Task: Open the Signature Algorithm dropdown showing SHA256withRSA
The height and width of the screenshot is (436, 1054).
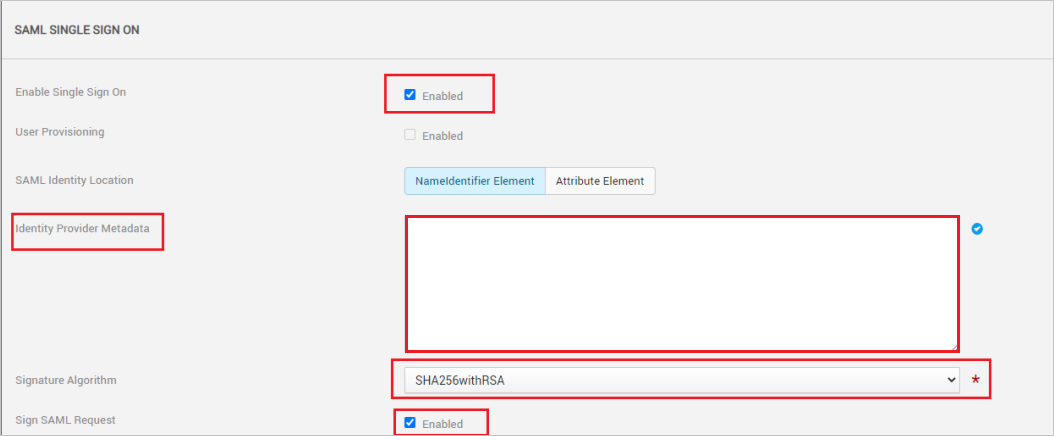Action: [682, 380]
